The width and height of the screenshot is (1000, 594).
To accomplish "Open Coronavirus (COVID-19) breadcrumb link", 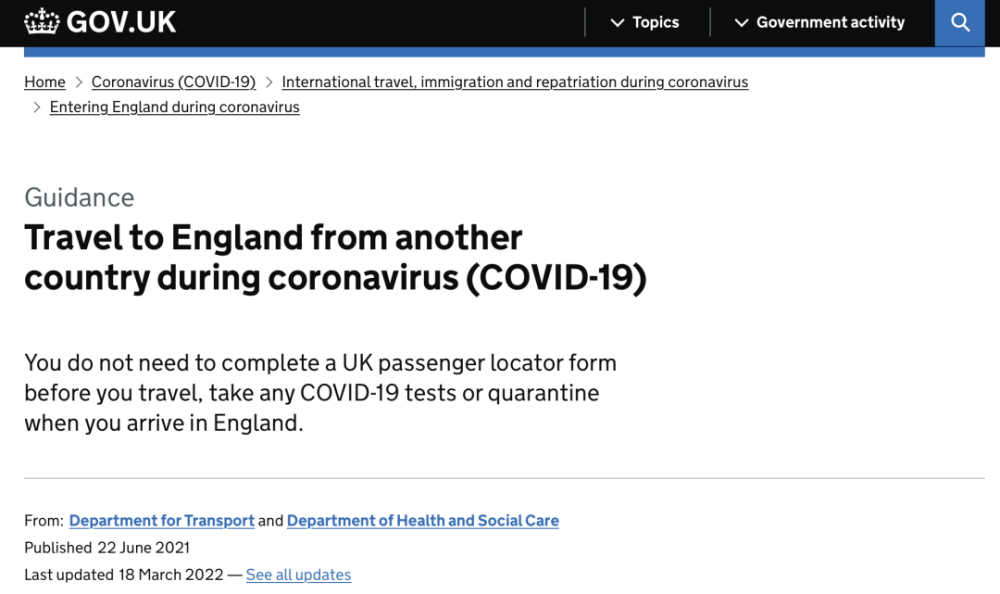I will point(173,82).
